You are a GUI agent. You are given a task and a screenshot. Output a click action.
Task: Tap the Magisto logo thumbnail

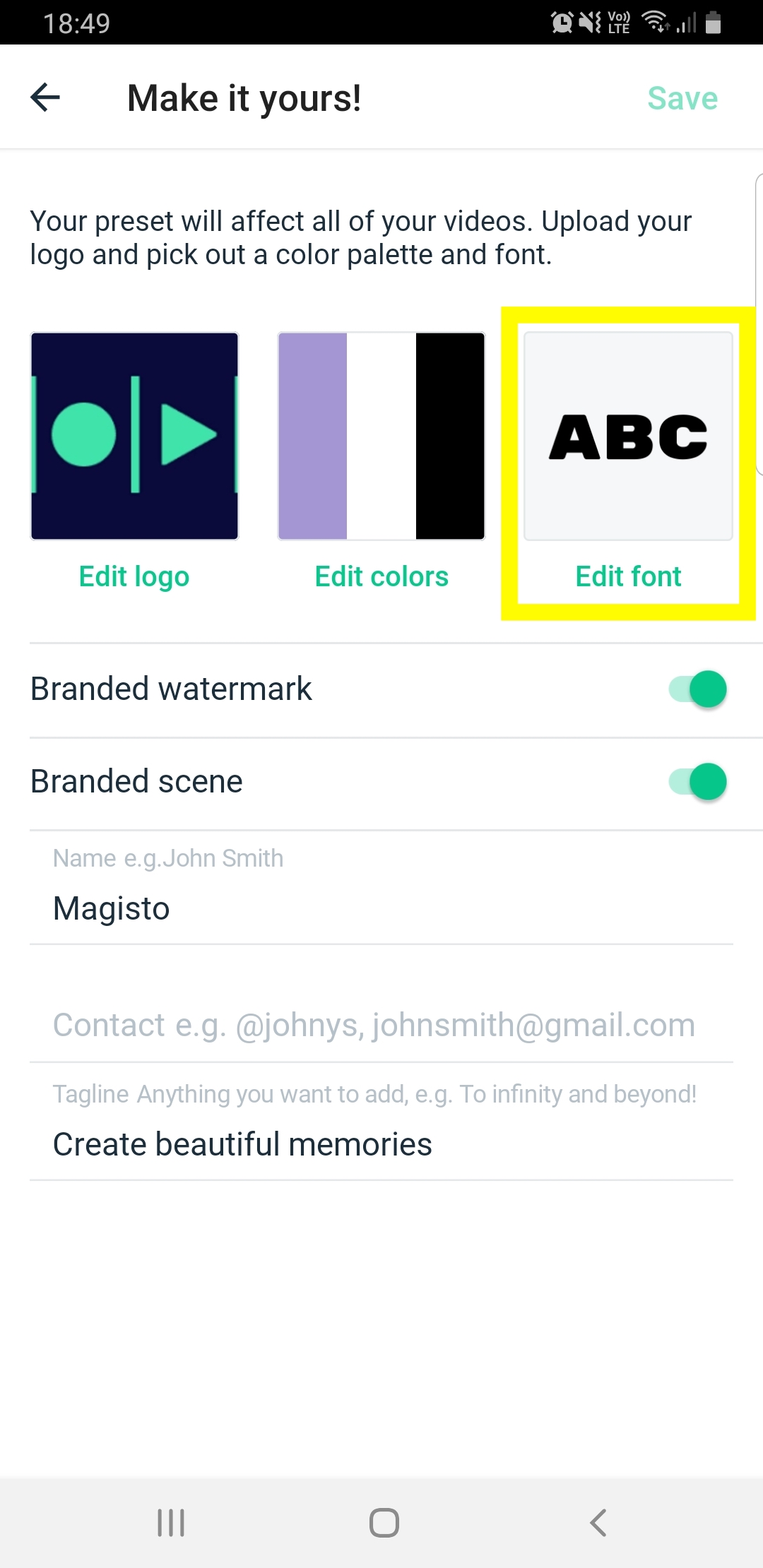click(x=134, y=436)
